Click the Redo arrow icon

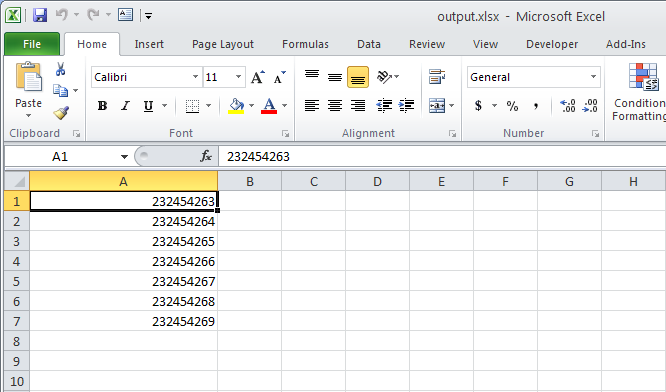tap(93, 15)
